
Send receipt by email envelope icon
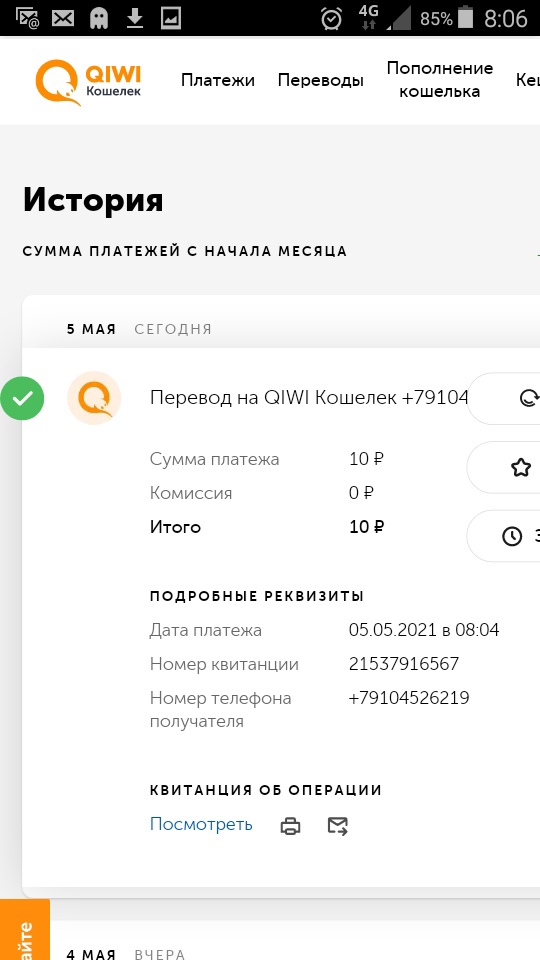337,826
